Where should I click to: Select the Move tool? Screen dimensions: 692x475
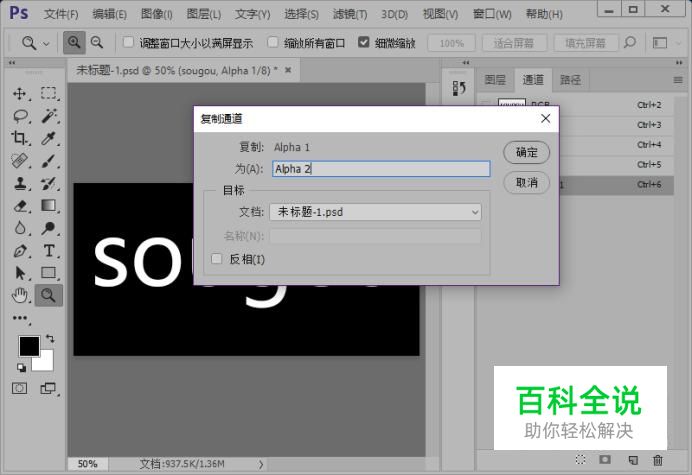point(19,94)
